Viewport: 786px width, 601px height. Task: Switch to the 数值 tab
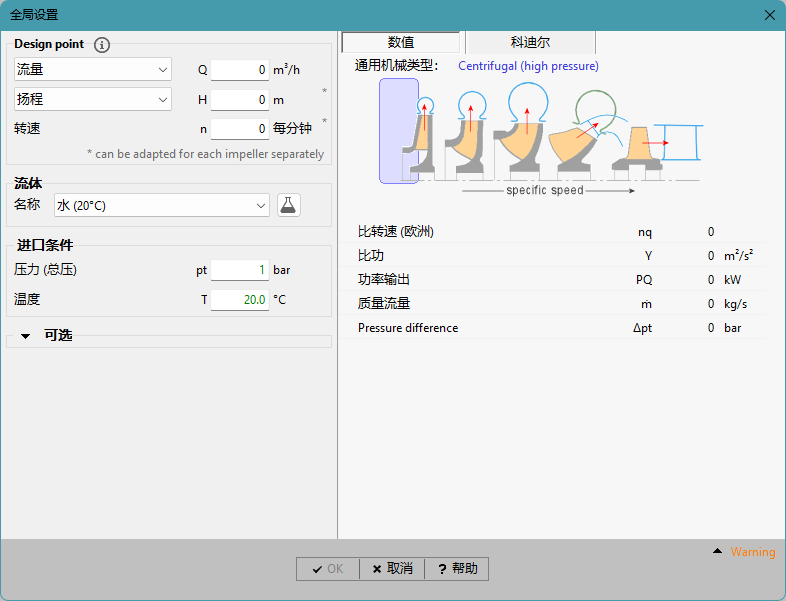[x=401, y=43]
